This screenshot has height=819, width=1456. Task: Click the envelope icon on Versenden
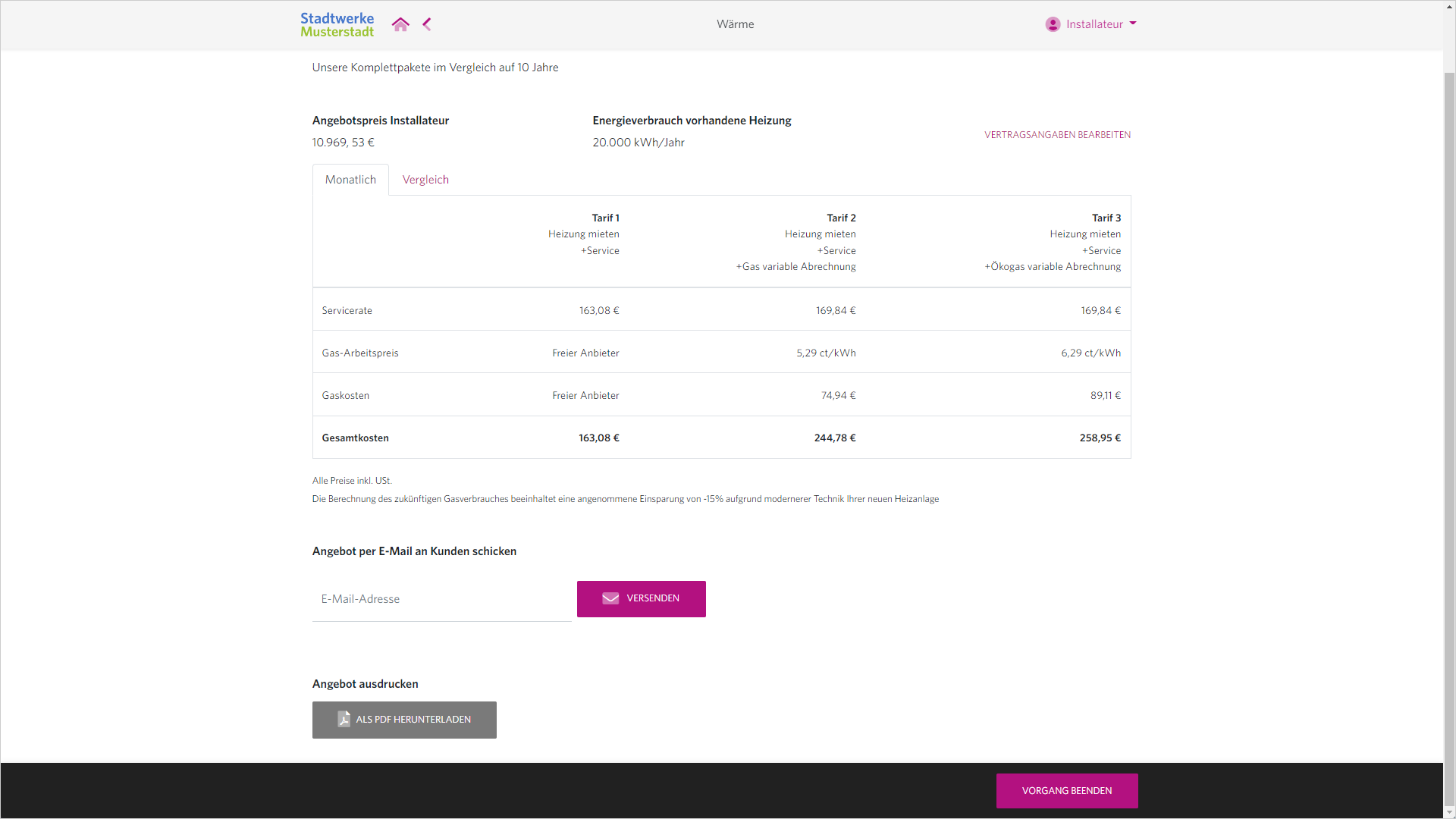610,598
